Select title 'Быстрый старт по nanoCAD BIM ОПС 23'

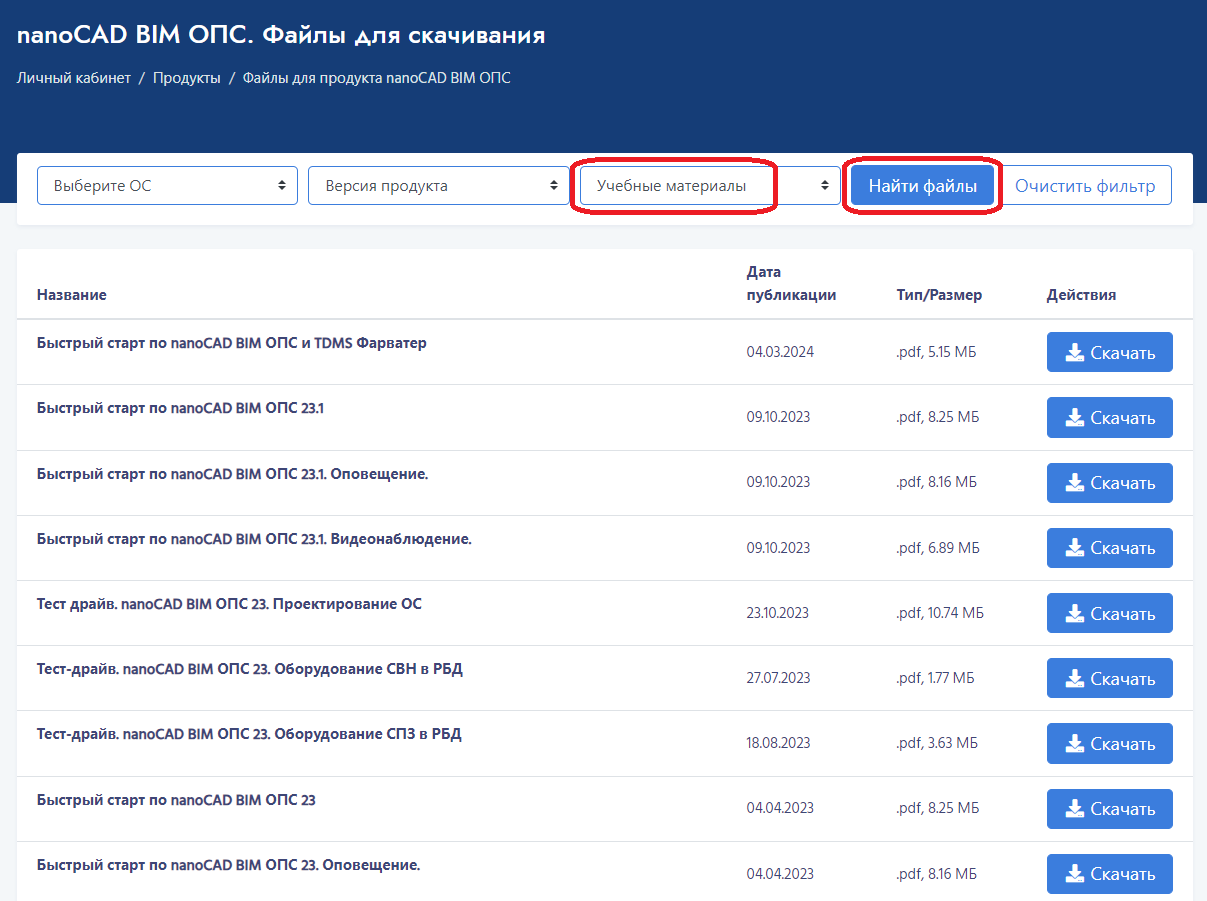tap(176, 799)
